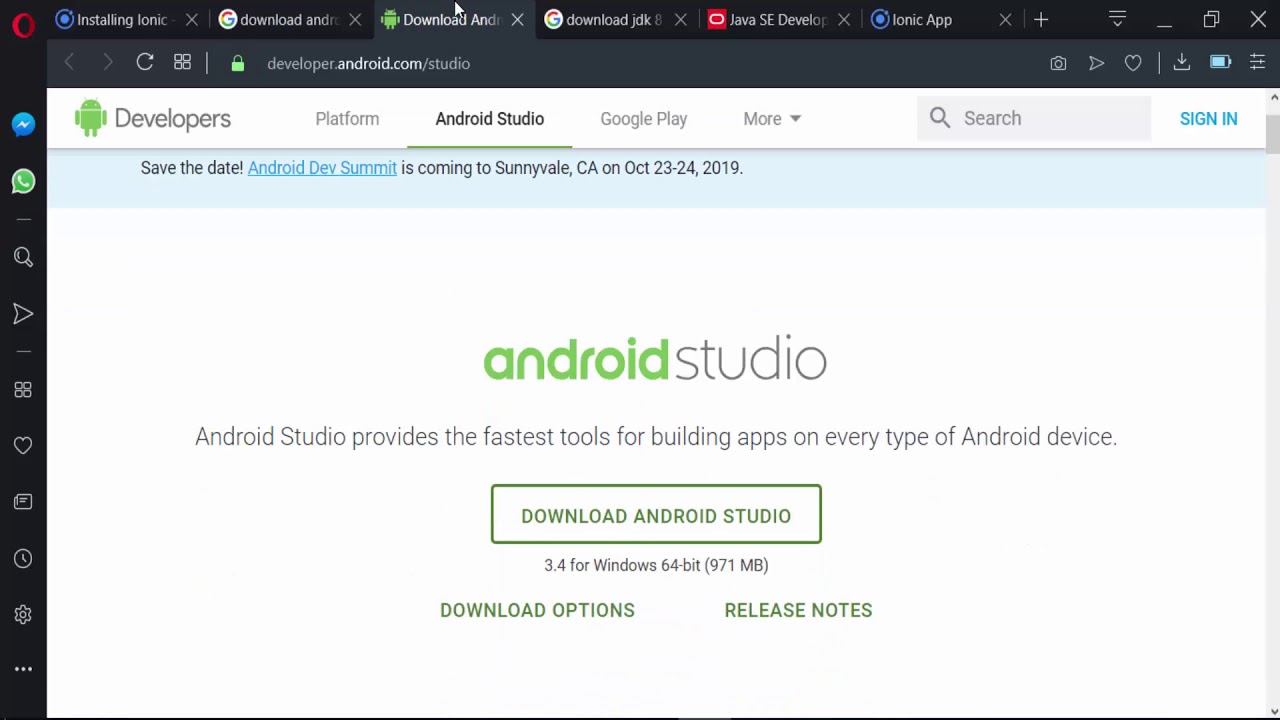Click the Android Developers logo
The image size is (1280, 720).
pyautogui.click(x=153, y=118)
